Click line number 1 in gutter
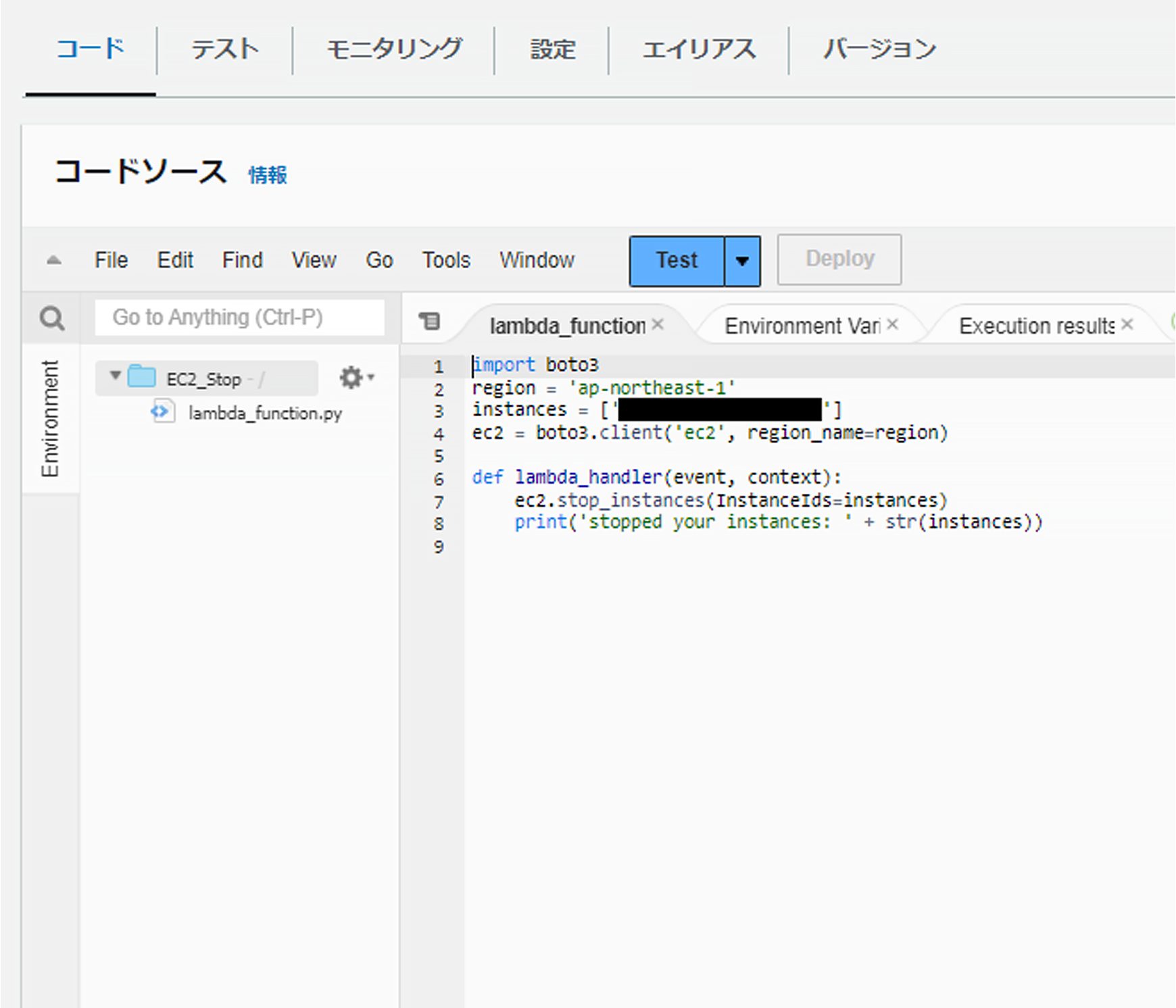The image size is (1176, 1008). [439, 367]
